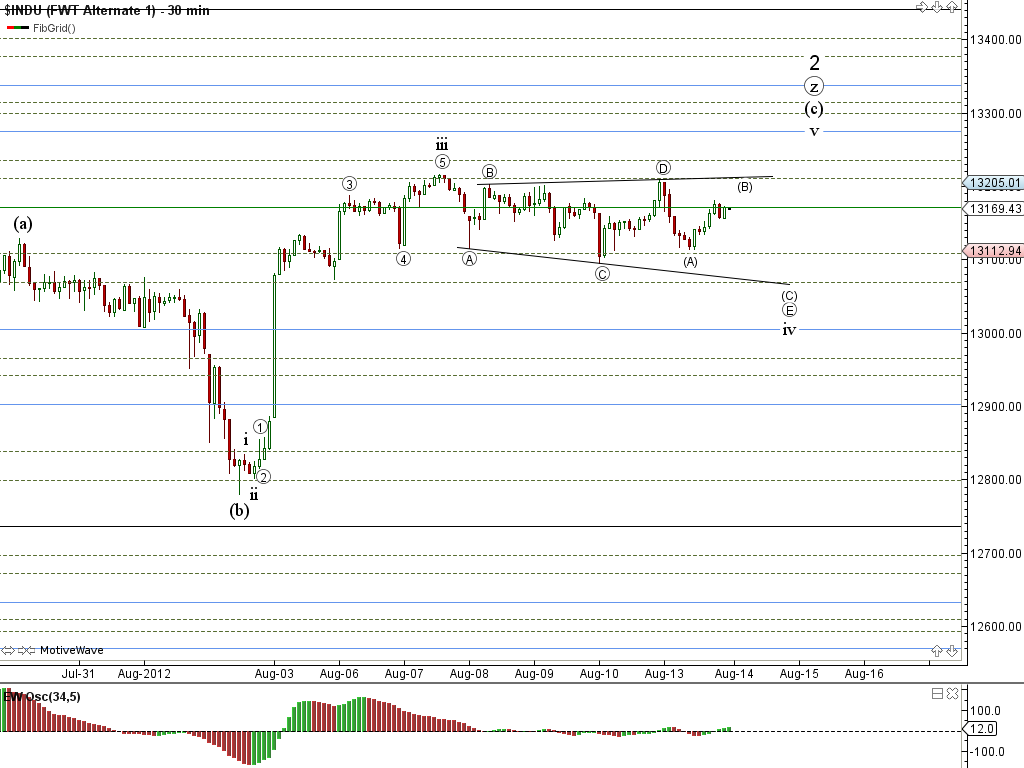1024x768 pixels.
Task: Close the EW Osc study panel
Action: 952,694
